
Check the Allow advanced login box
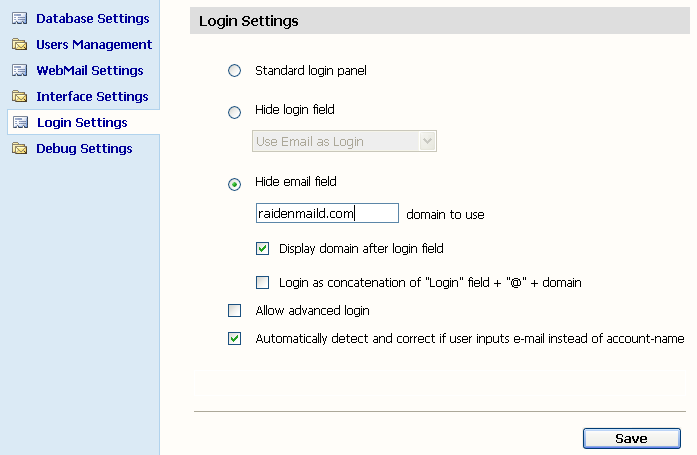(235, 311)
